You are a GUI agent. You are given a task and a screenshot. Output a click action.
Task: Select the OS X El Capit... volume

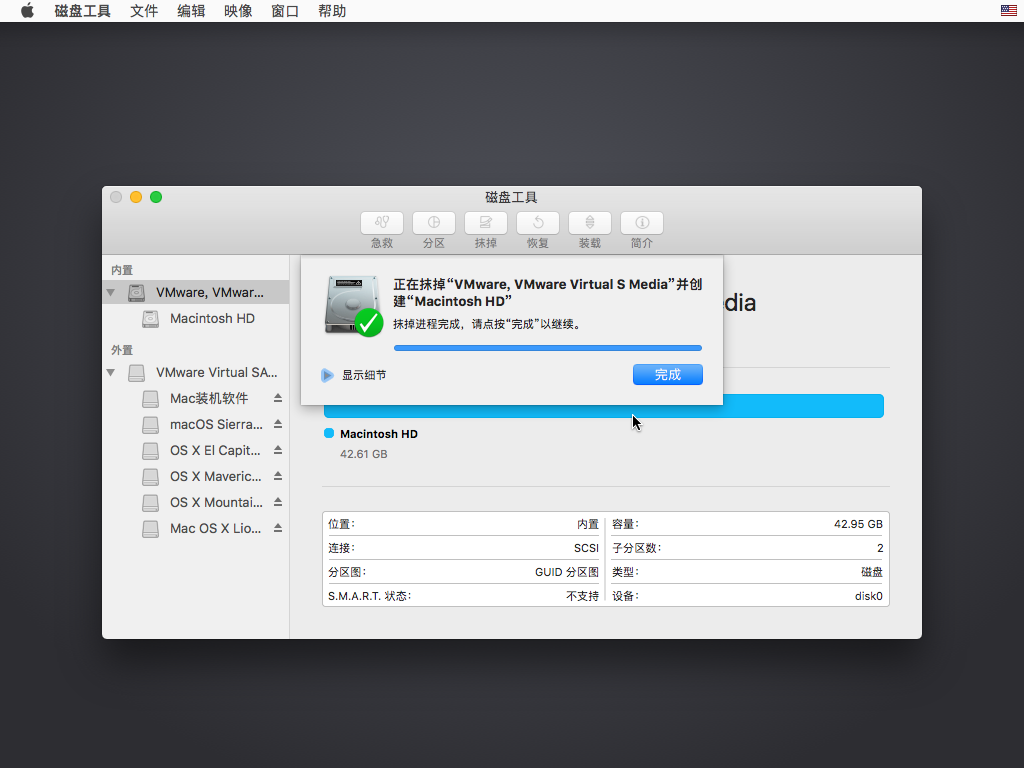coord(196,450)
